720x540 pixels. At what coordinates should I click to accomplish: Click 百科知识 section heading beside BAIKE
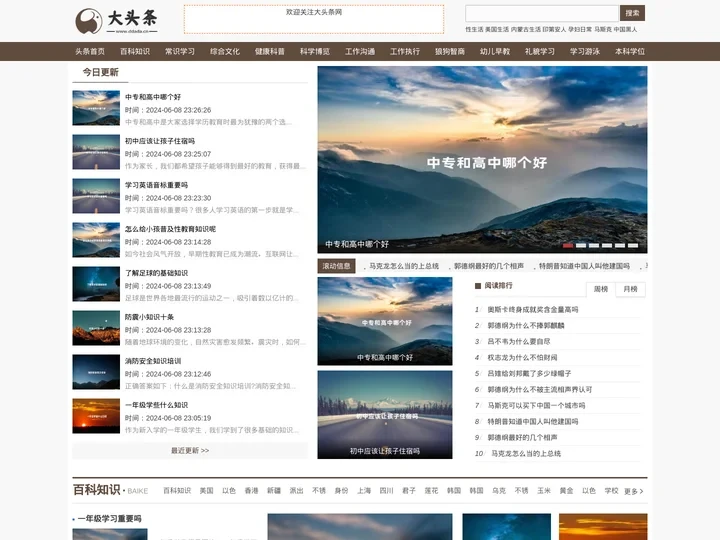pos(96,490)
